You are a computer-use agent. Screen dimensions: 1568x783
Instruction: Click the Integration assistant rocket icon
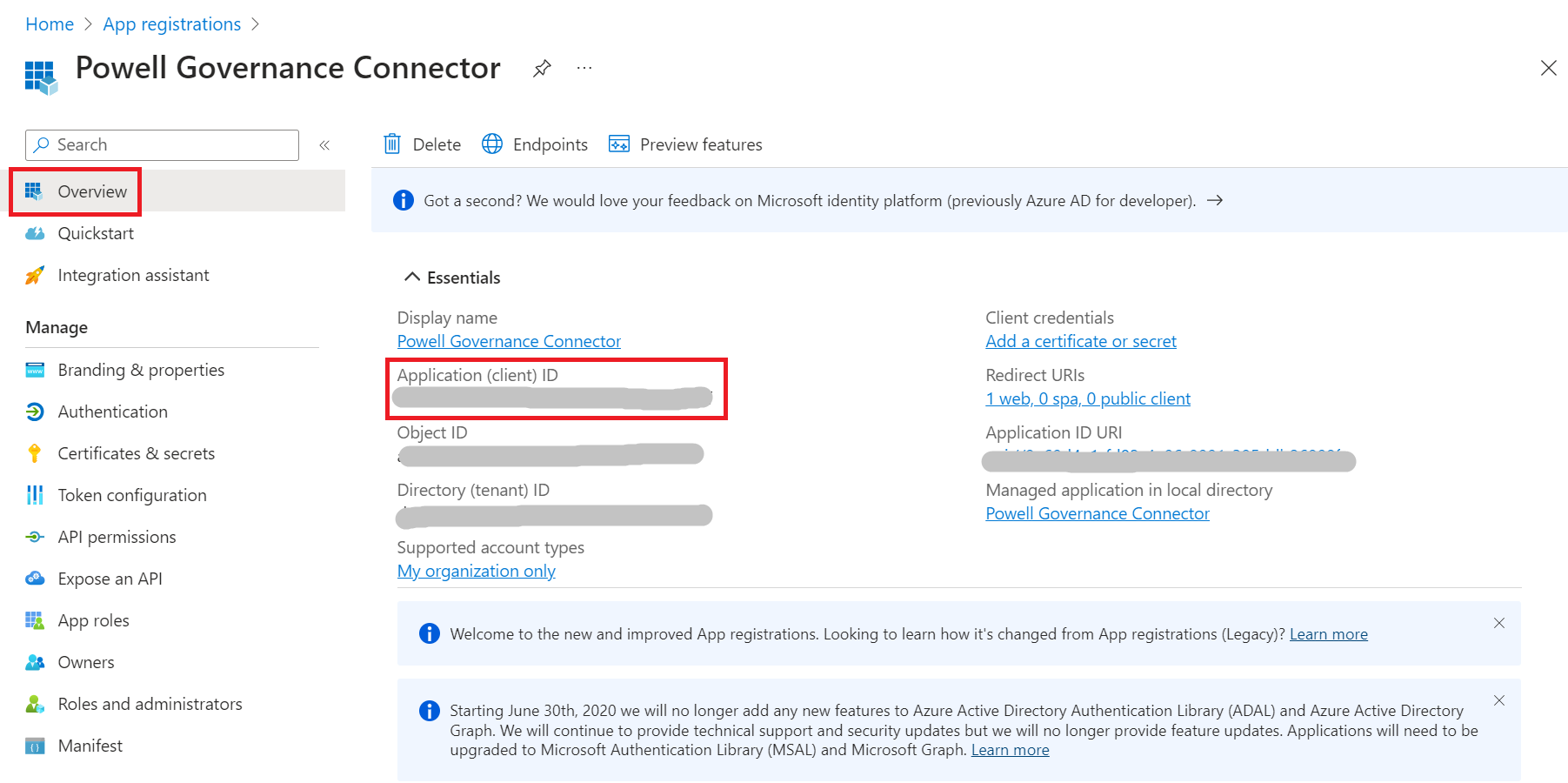tap(35, 275)
